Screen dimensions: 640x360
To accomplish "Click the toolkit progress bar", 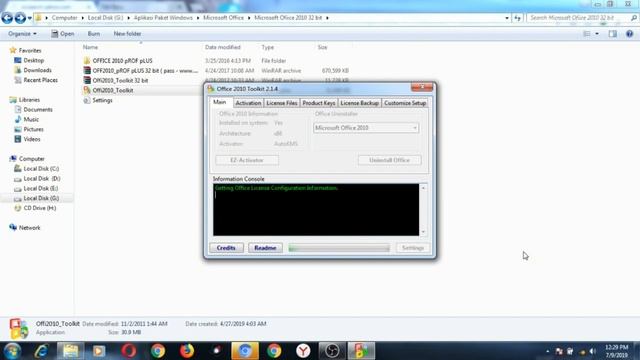I will [x=339, y=248].
